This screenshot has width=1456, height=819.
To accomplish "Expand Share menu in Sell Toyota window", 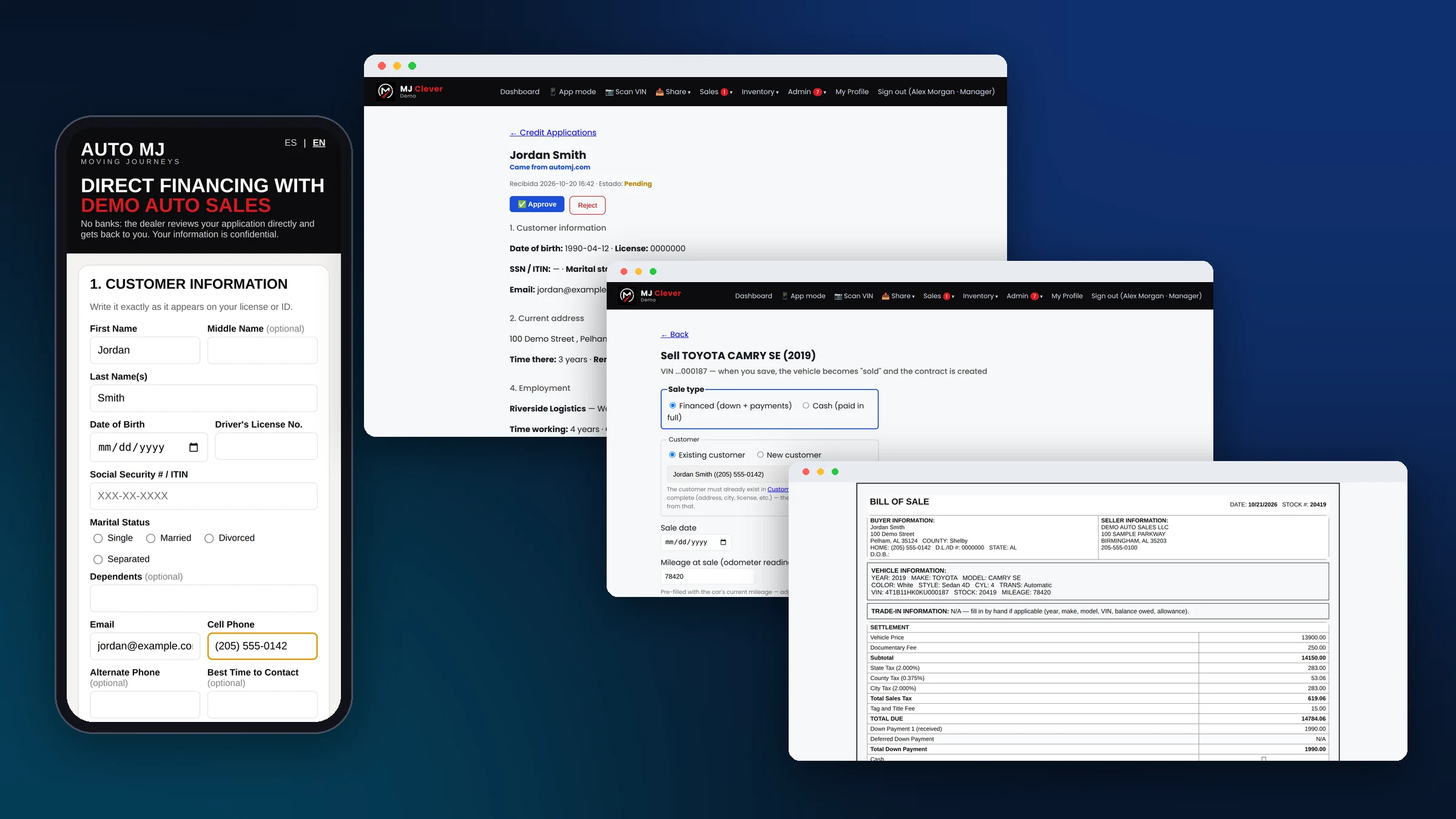I will click(898, 296).
